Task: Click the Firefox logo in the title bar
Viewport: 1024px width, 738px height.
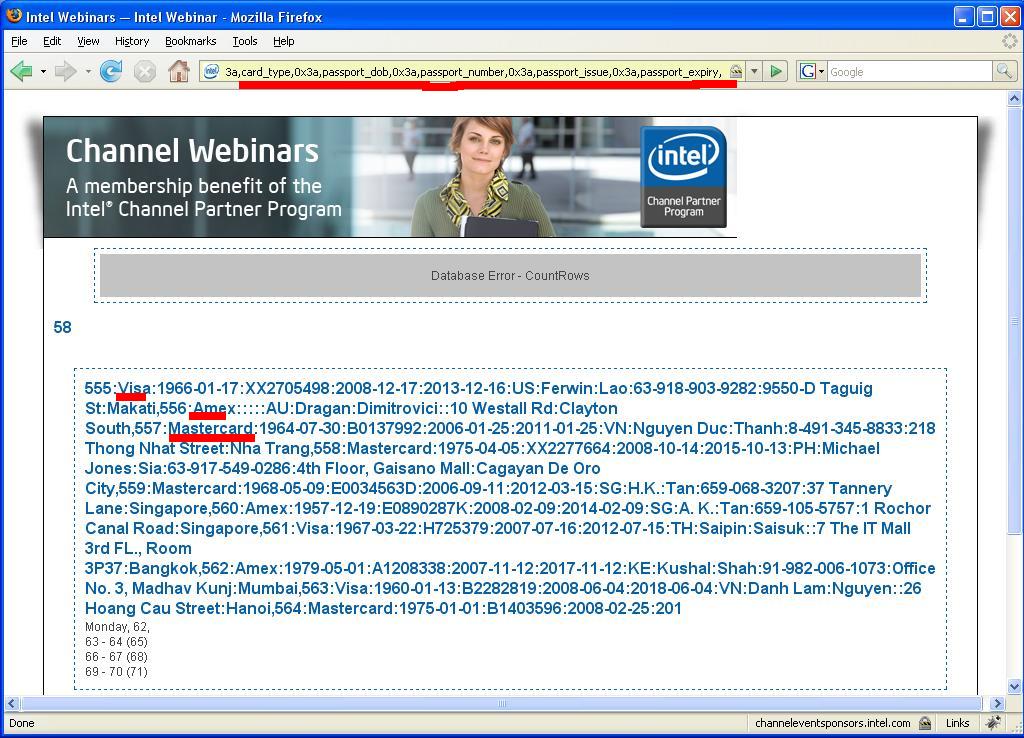Action: tap(14, 16)
